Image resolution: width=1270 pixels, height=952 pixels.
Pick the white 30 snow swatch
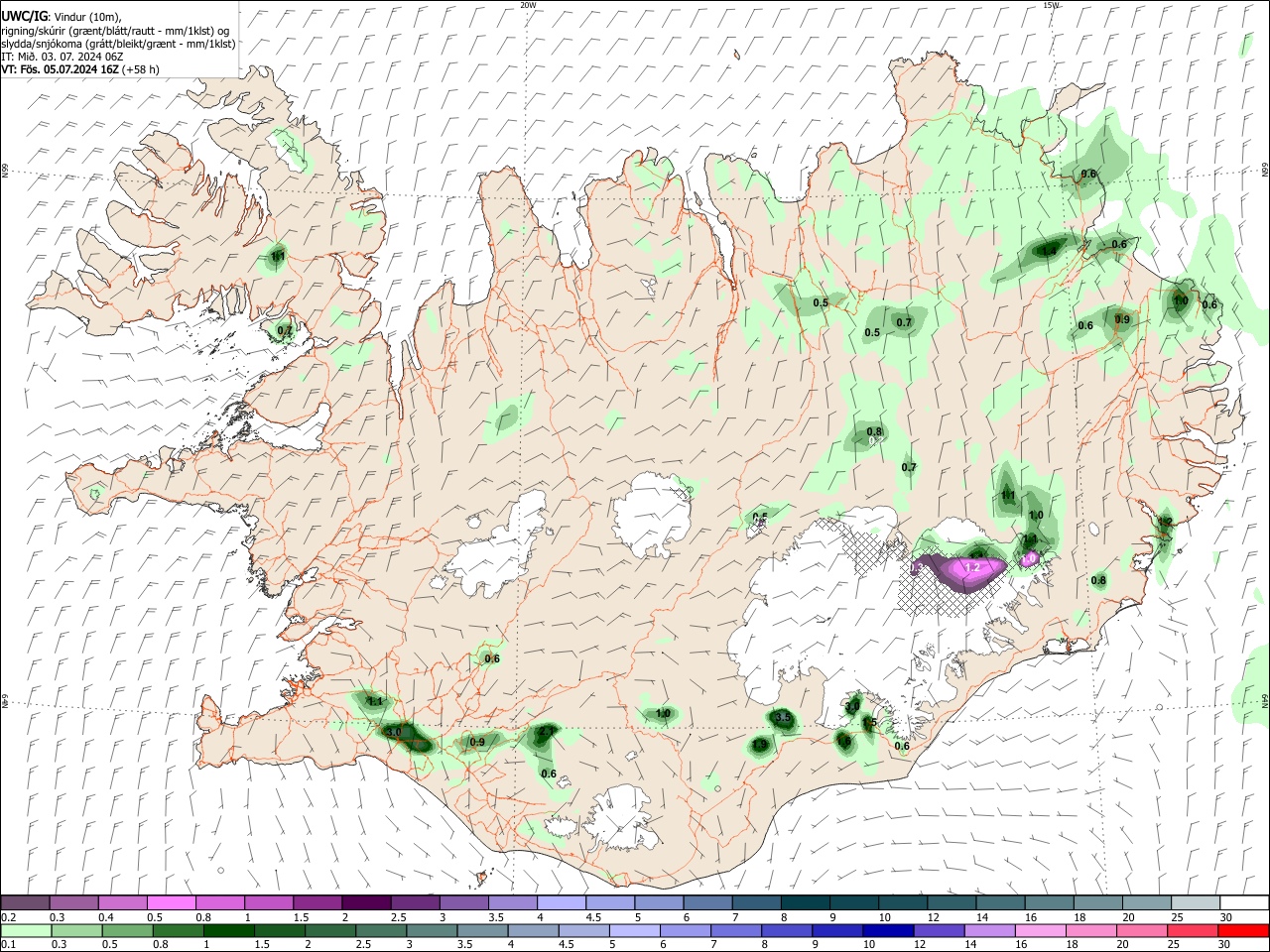(x=1243, y=902)
